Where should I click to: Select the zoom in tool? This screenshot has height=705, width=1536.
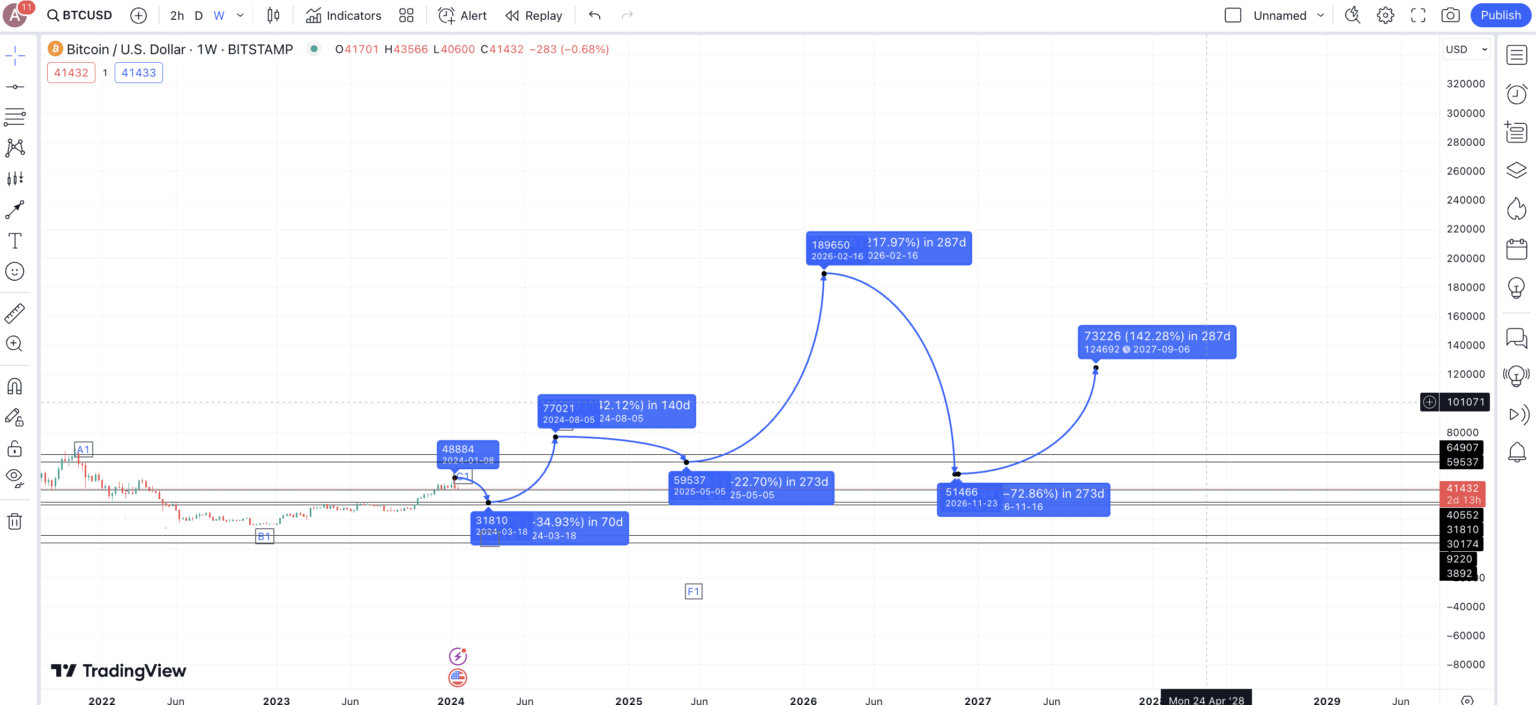click(x=15, y=344)
